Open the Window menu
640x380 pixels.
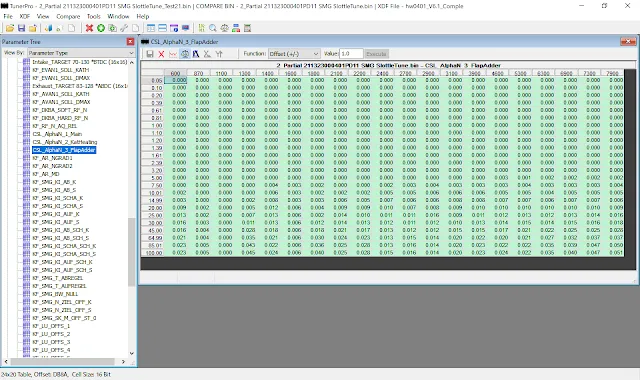[x=118, y=16]
